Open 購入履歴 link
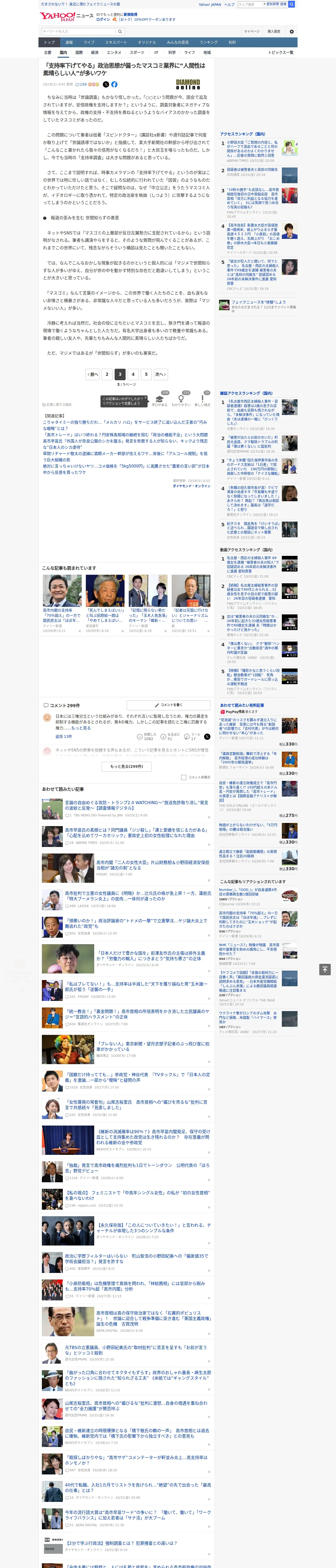336x1568 pixels. coord(274,32)
